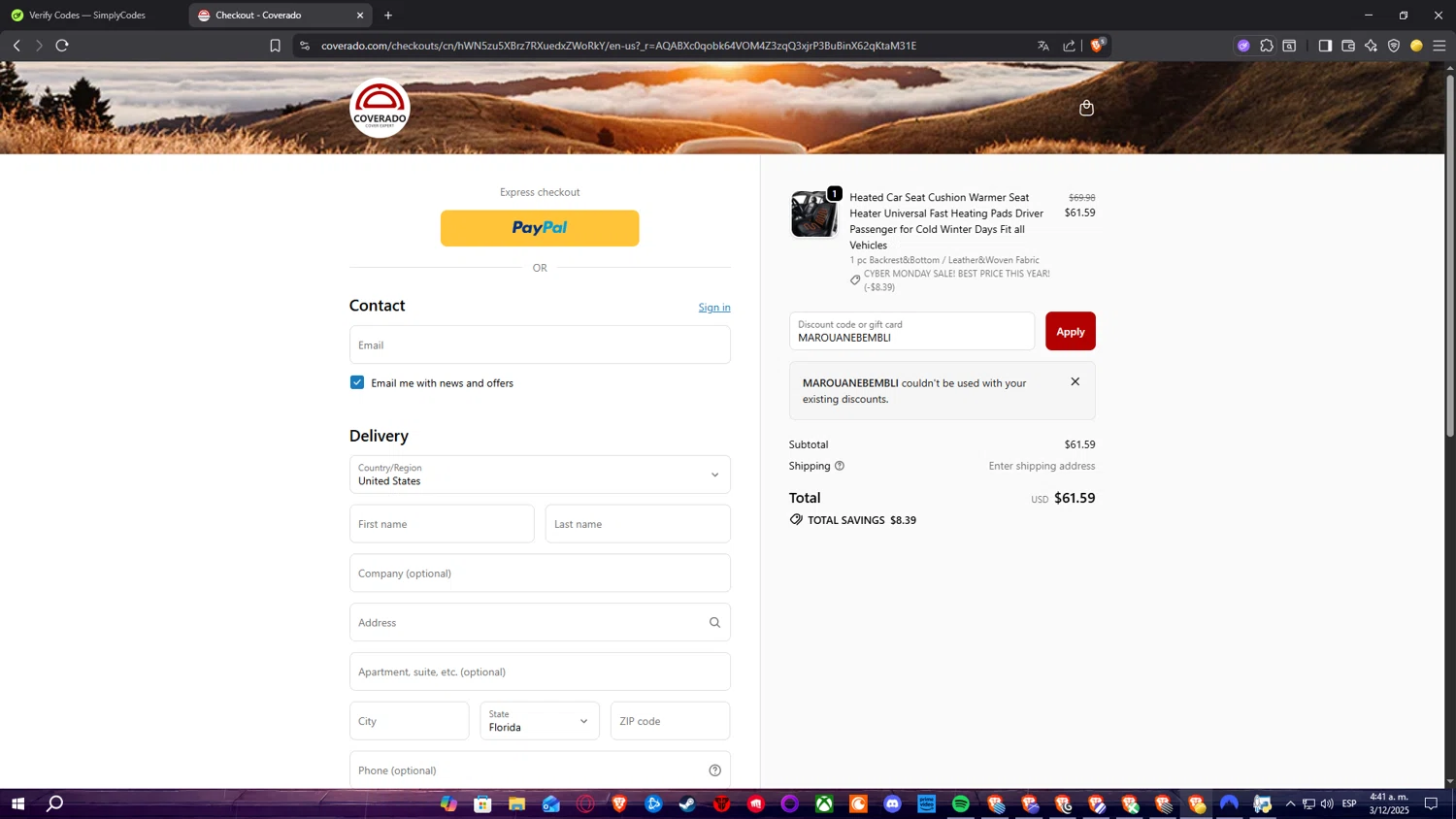This screenshot has height=819, width=1456.
Task: Show hidden system tray icons
Action: pyautogui.click(x=1290, y=803)
